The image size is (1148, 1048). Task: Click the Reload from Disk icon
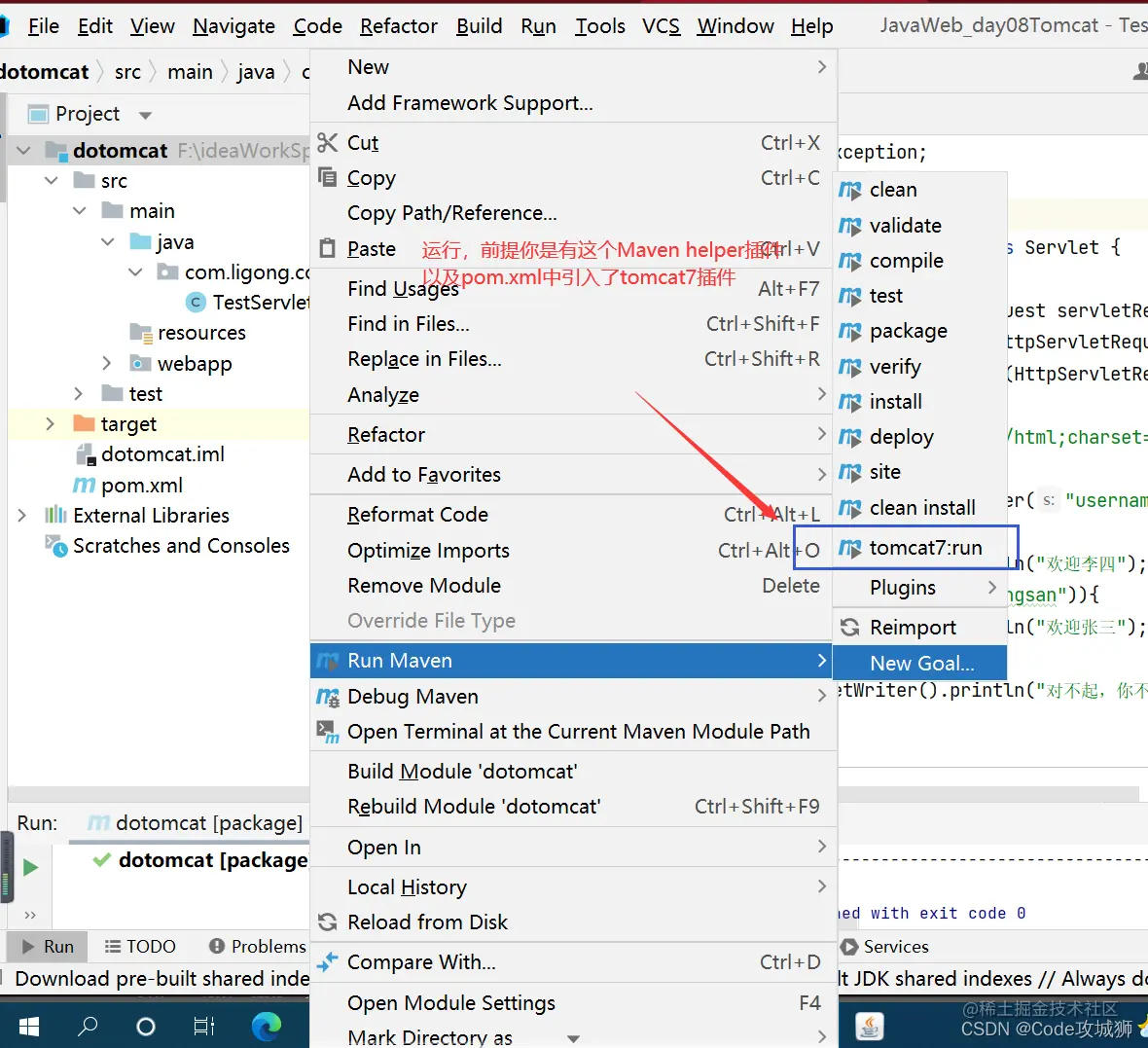click(327, 922)
